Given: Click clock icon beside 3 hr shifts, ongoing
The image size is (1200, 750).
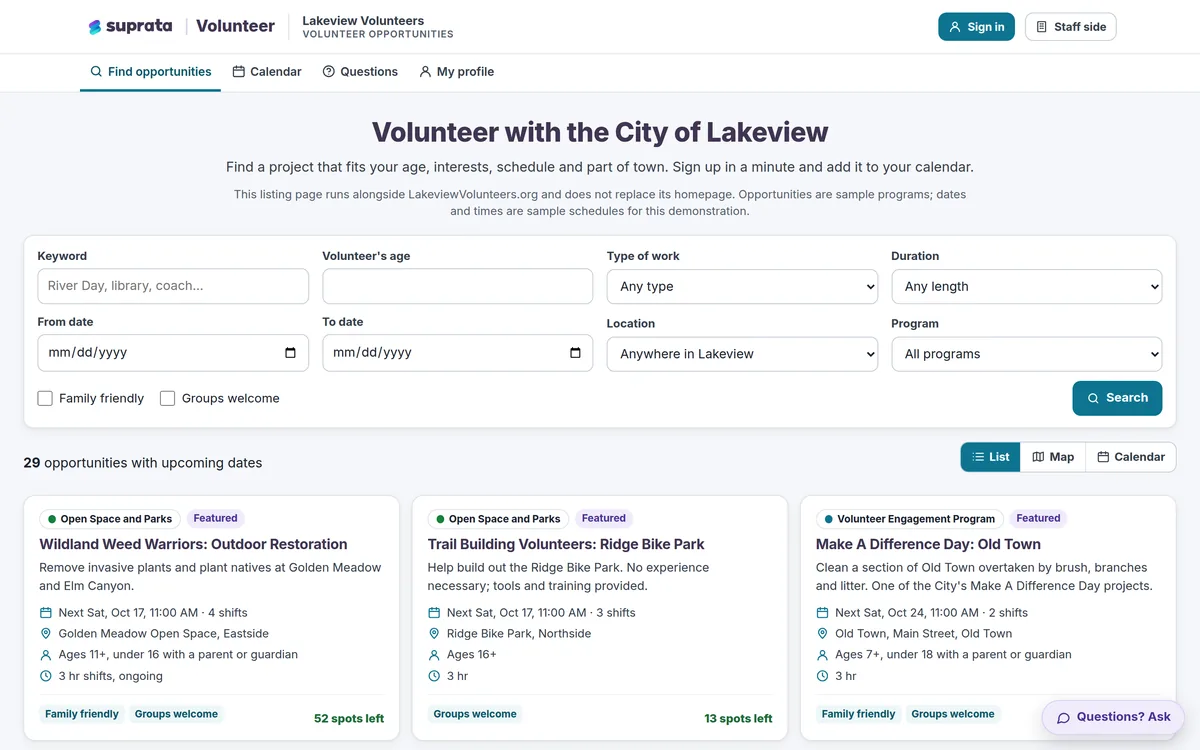Looking at the screenshot, I should 46,676.
